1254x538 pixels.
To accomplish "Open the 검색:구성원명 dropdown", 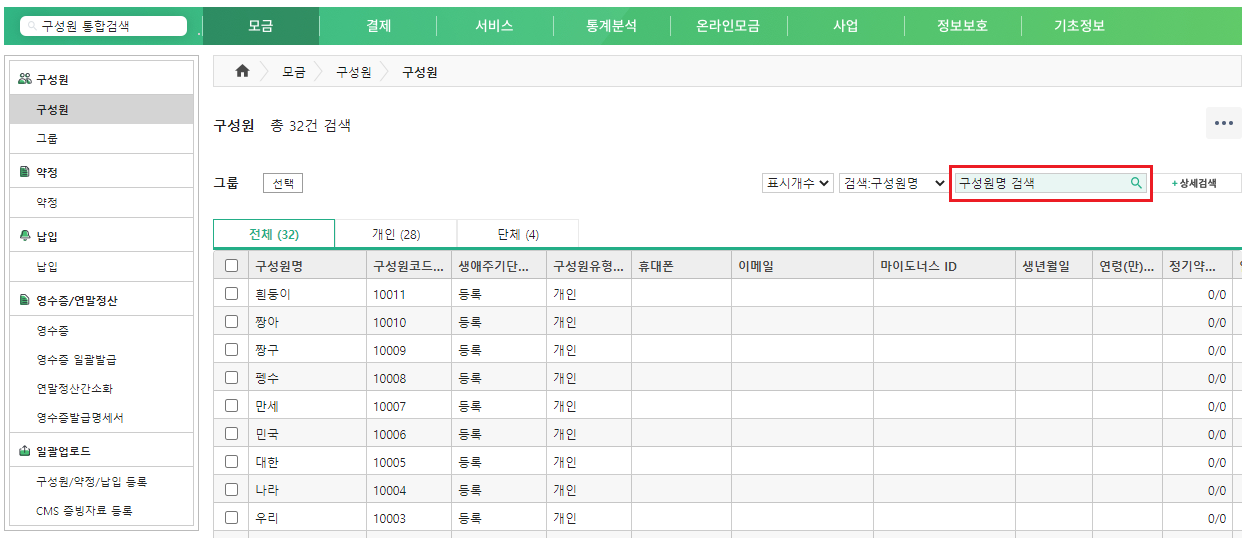I will [893, 183].
